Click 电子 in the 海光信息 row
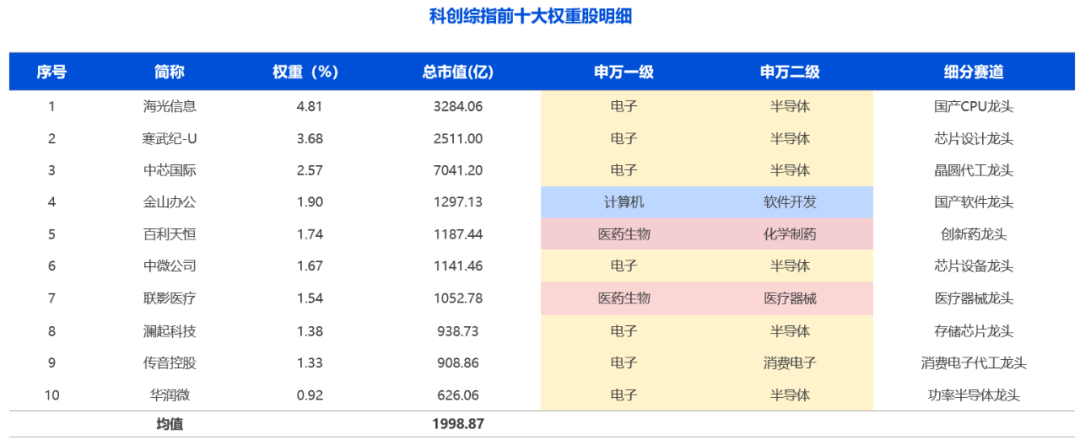Image resolution: width=1080 pixels, height=440 pixels. coord(624,107)
